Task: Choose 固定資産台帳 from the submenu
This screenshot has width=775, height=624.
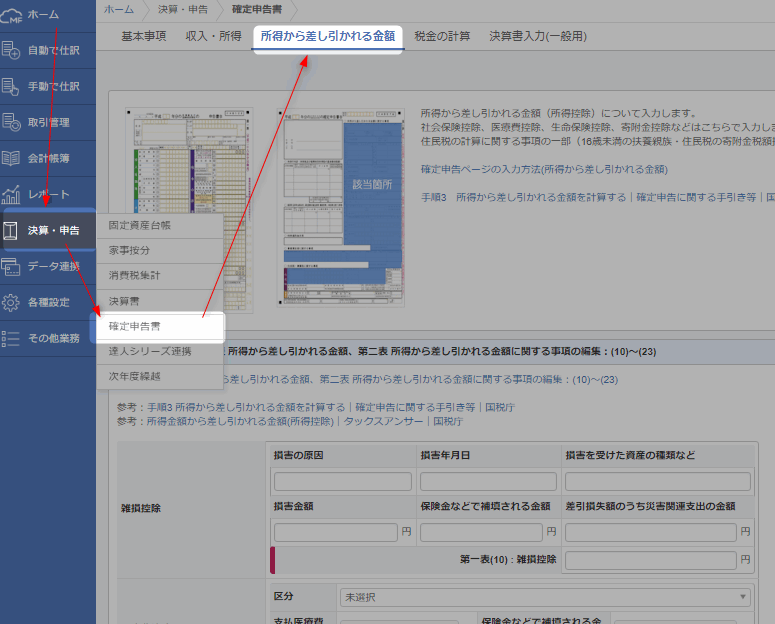Action: [139, 224]
